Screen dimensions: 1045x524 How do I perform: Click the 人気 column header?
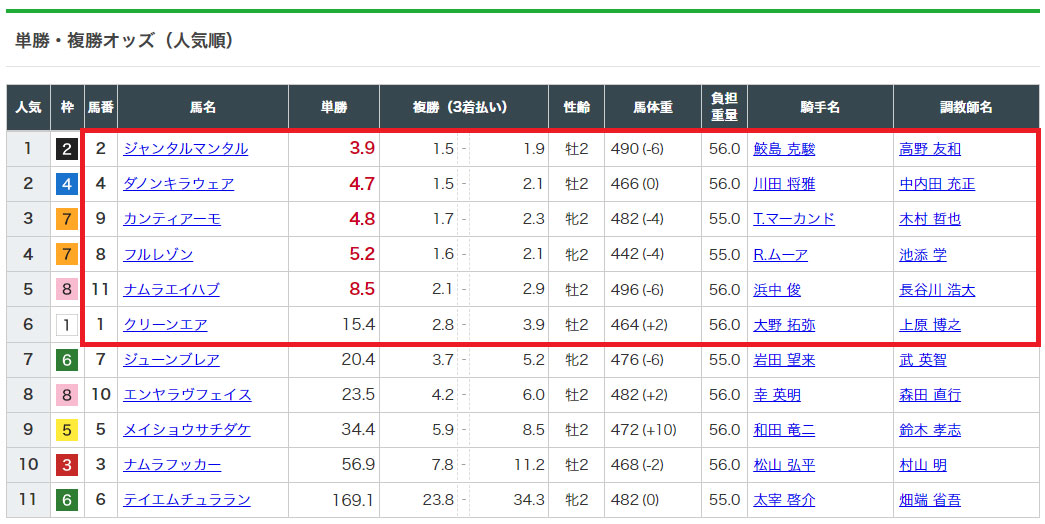pyautogui.click(x=28, y=107)
